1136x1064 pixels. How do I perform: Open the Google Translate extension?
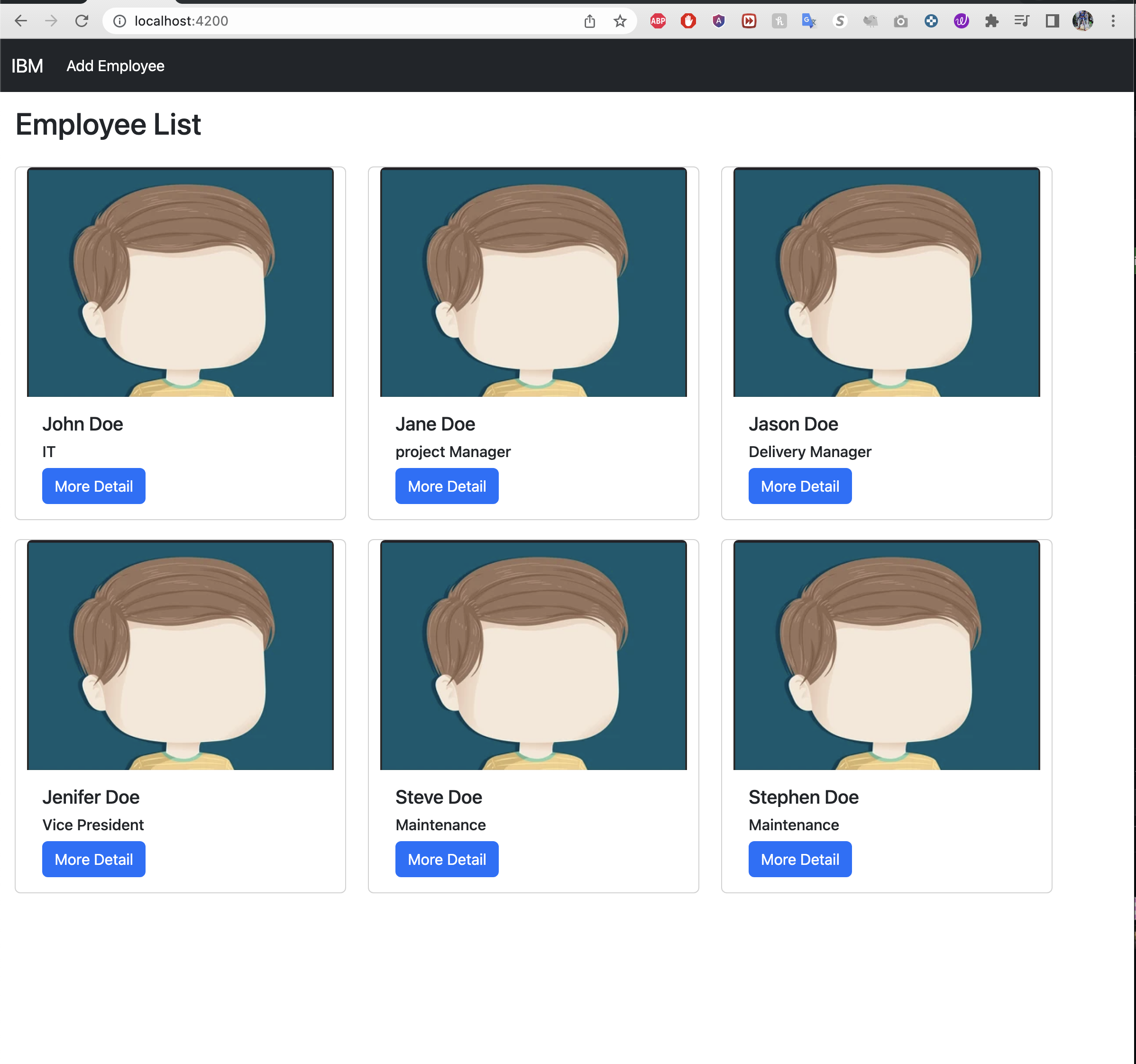tap(809, 21)
